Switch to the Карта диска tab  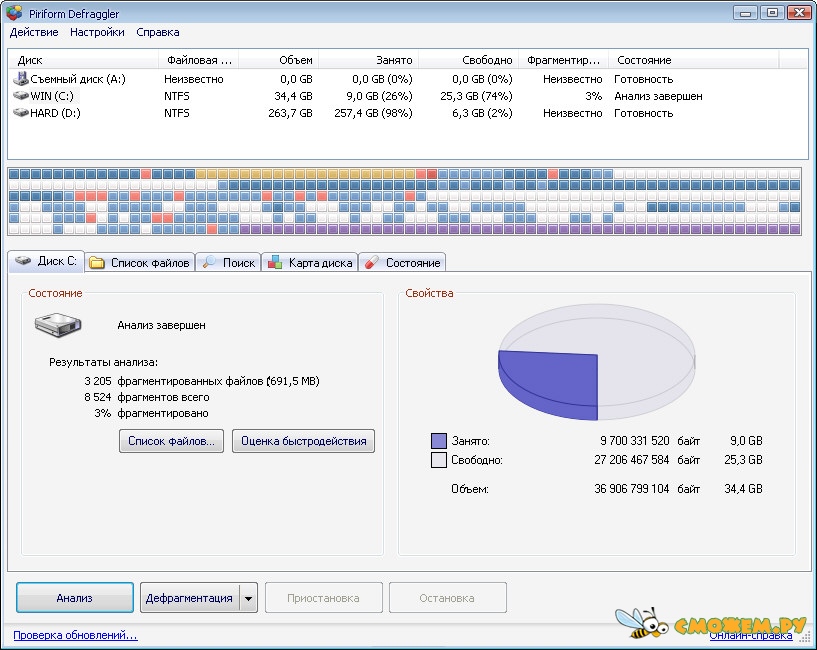pyautogui.click(x=310, y=263)
